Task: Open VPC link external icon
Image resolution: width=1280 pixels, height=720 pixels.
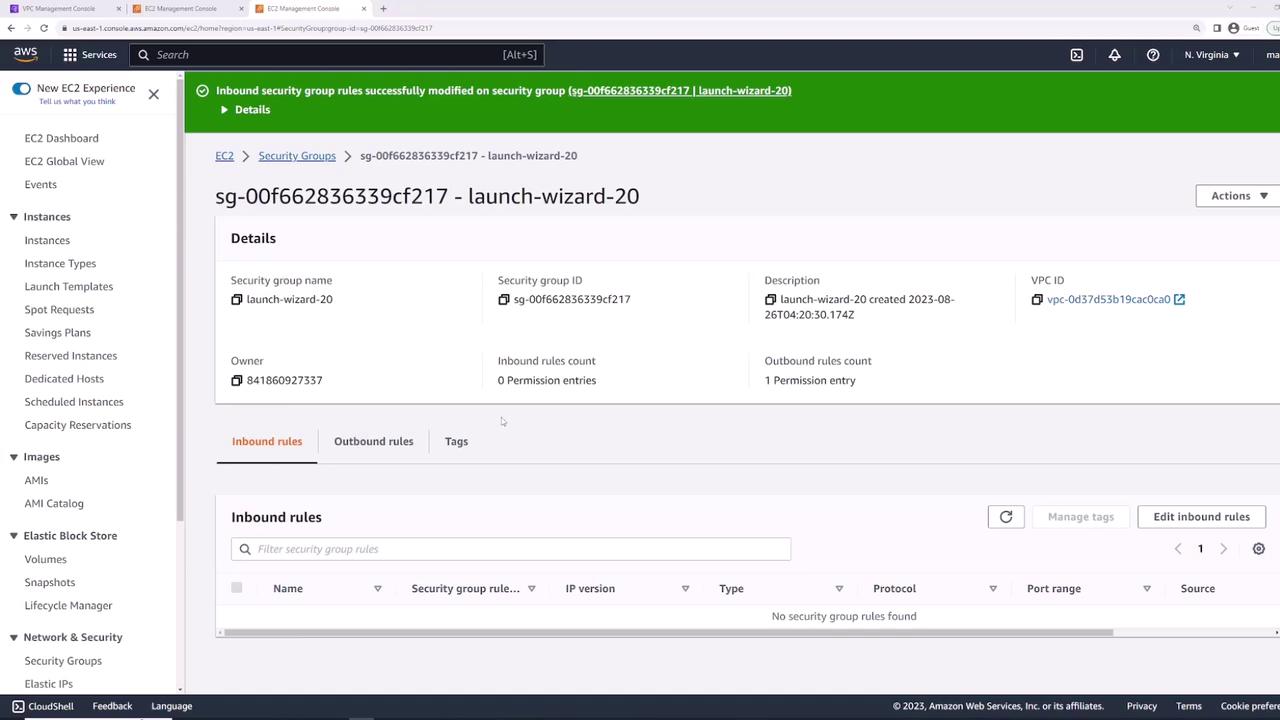Action: tap(1180, 299)
